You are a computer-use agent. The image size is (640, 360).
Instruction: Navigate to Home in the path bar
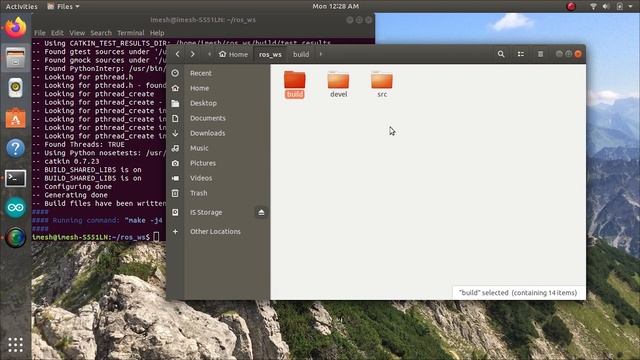(233, 54)
